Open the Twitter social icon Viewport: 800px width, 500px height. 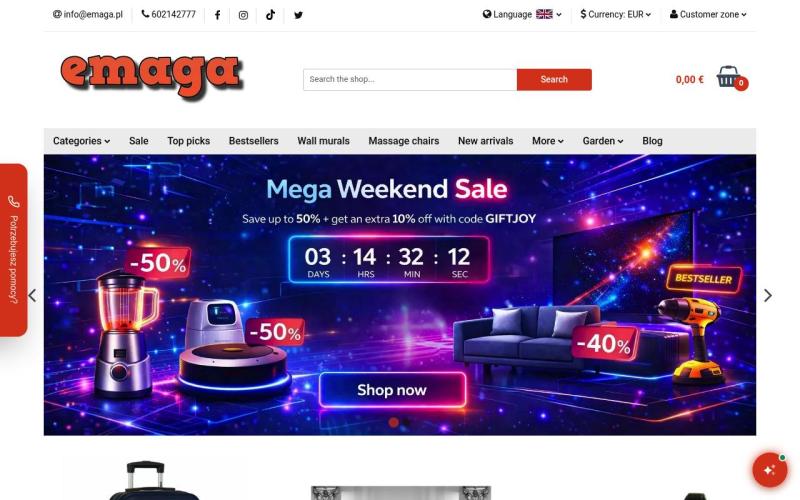pyautogui.click(x=298, y=15)
